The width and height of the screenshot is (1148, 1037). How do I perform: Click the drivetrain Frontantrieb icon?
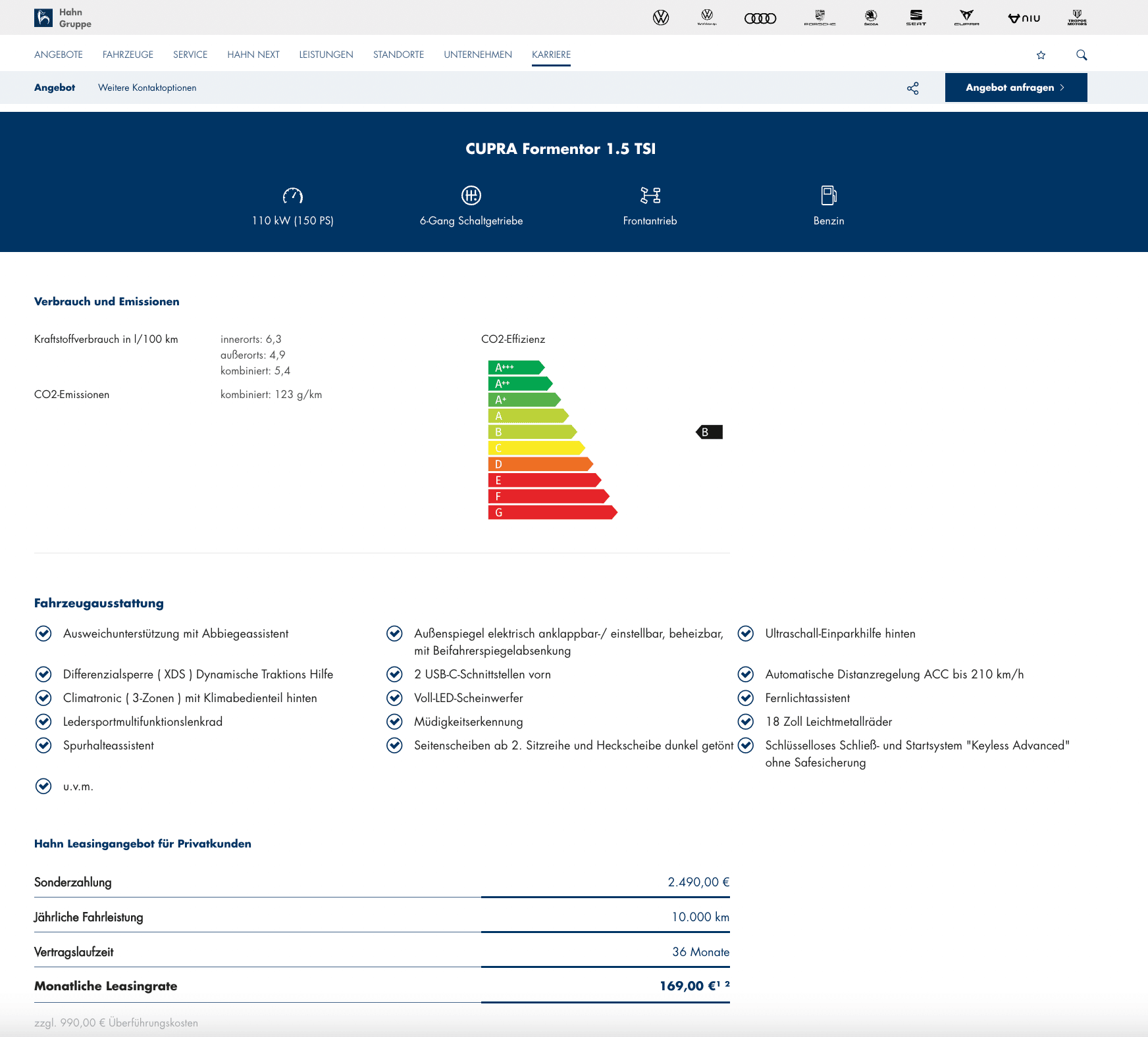tap(650, 195)
